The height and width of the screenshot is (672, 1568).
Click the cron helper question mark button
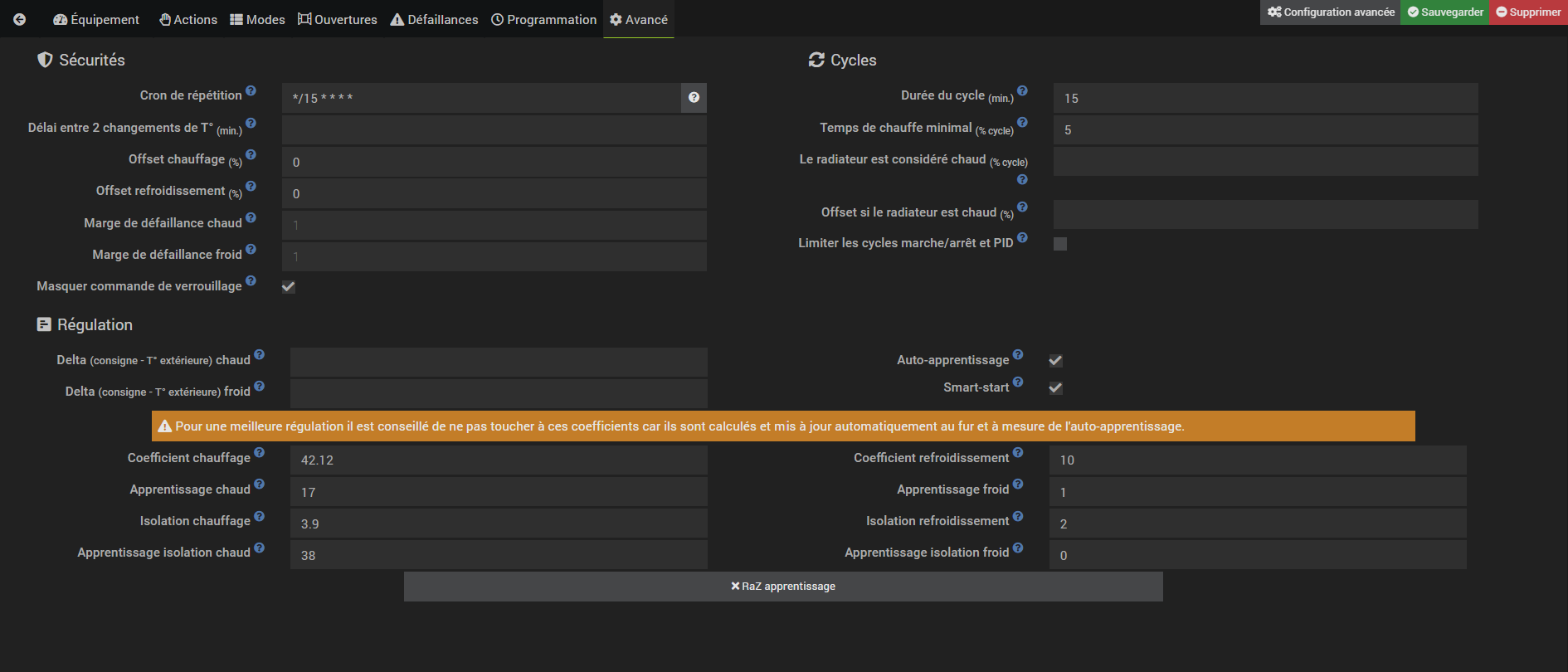tap(694, 98)
